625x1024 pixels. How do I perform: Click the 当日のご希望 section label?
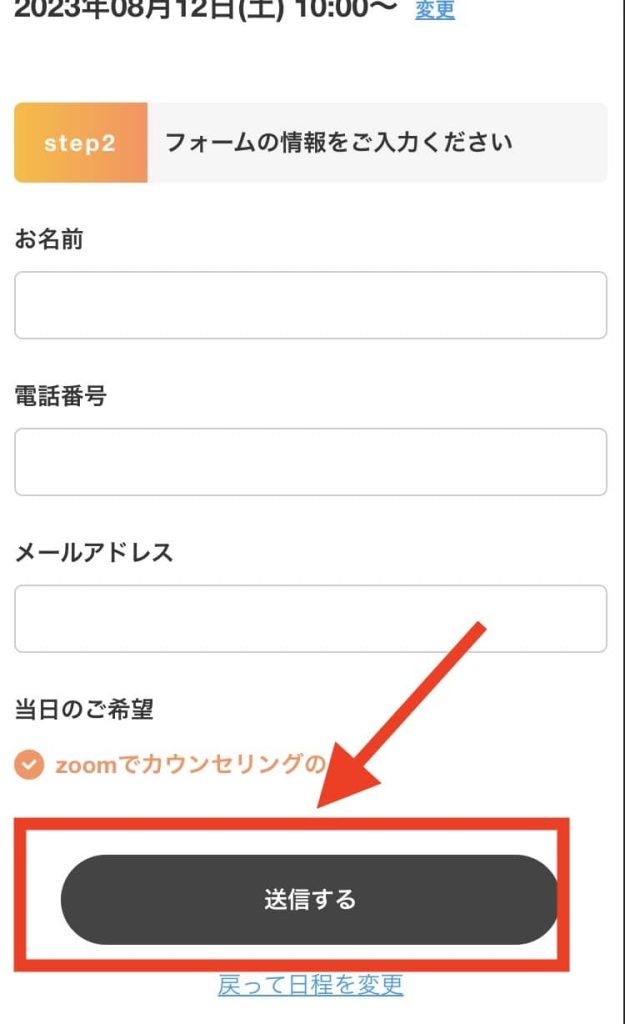(84, 710)
